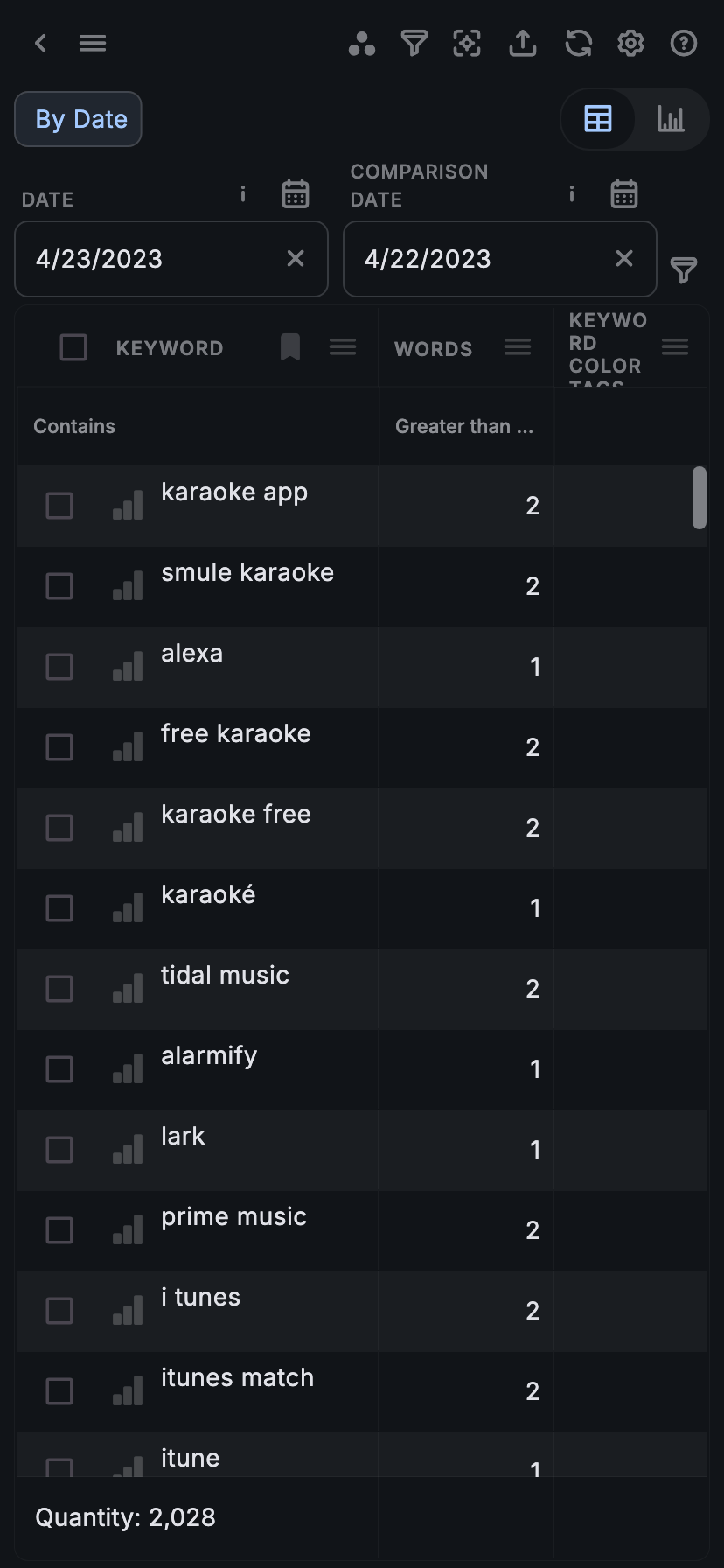Viewport: 724px width, 1568px height.
Task: Clear the 4/23/2023 date field
Action: point(296,259)
